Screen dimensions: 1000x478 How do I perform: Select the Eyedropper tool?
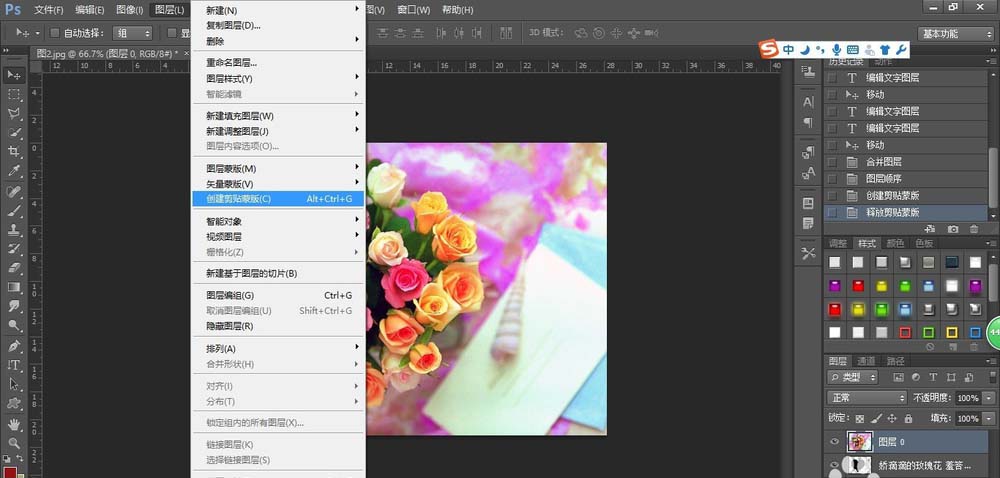pyautogui.click(x=14, y=171)
